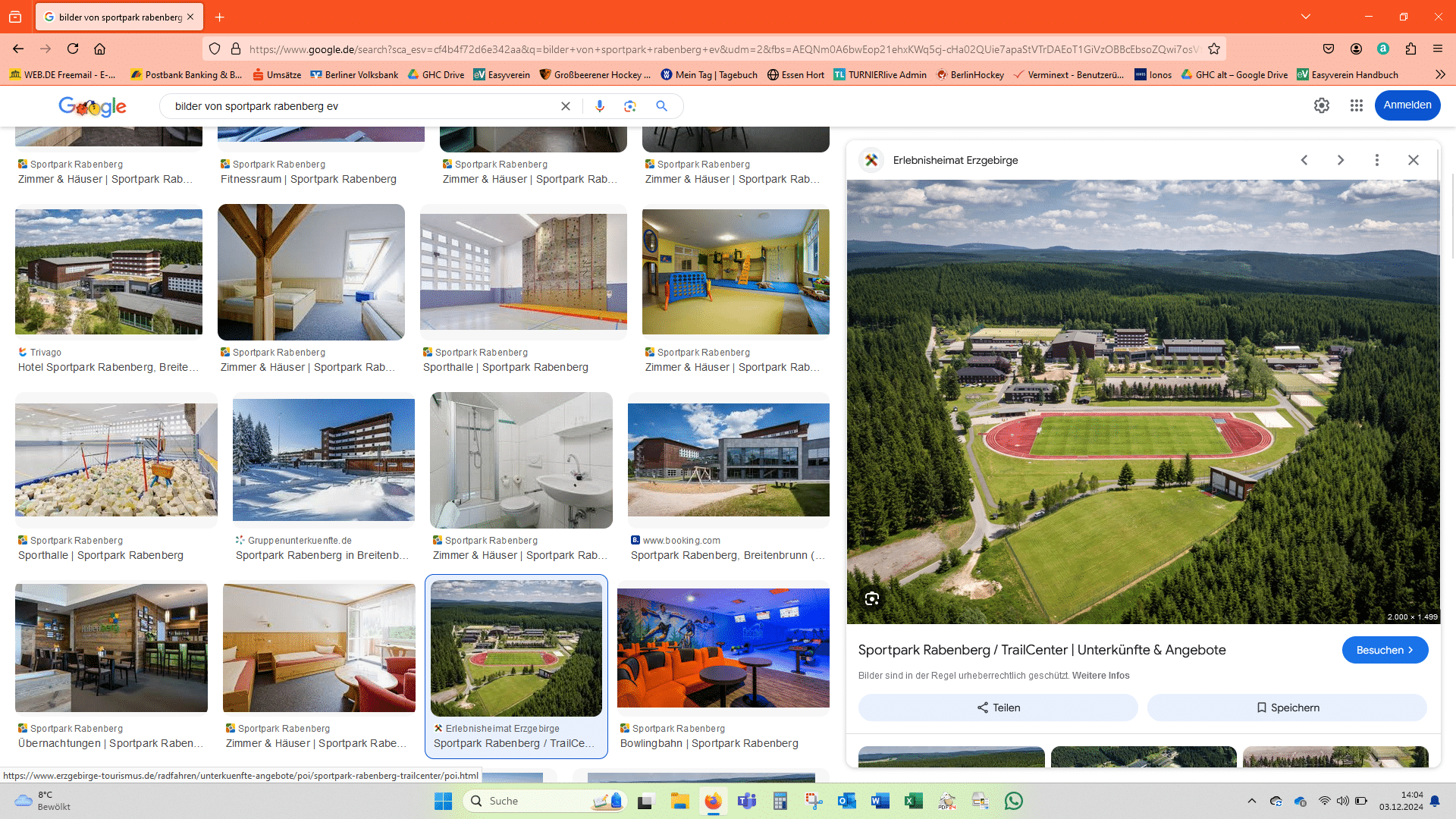Image resolution: width=1456 pixels, height=819 pixels.
Task: Click Lens search overlay on preview image
Action: 872,599
